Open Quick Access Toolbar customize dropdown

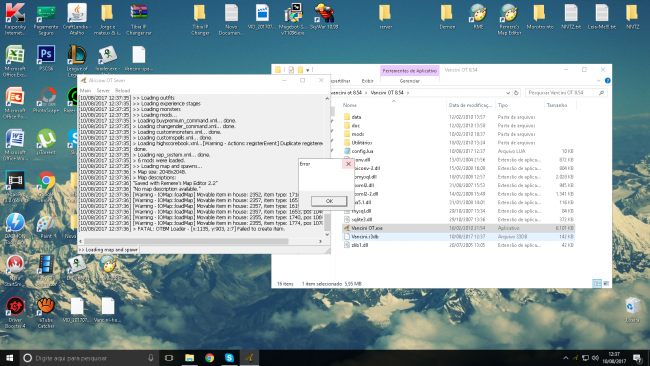click(308, 70)
